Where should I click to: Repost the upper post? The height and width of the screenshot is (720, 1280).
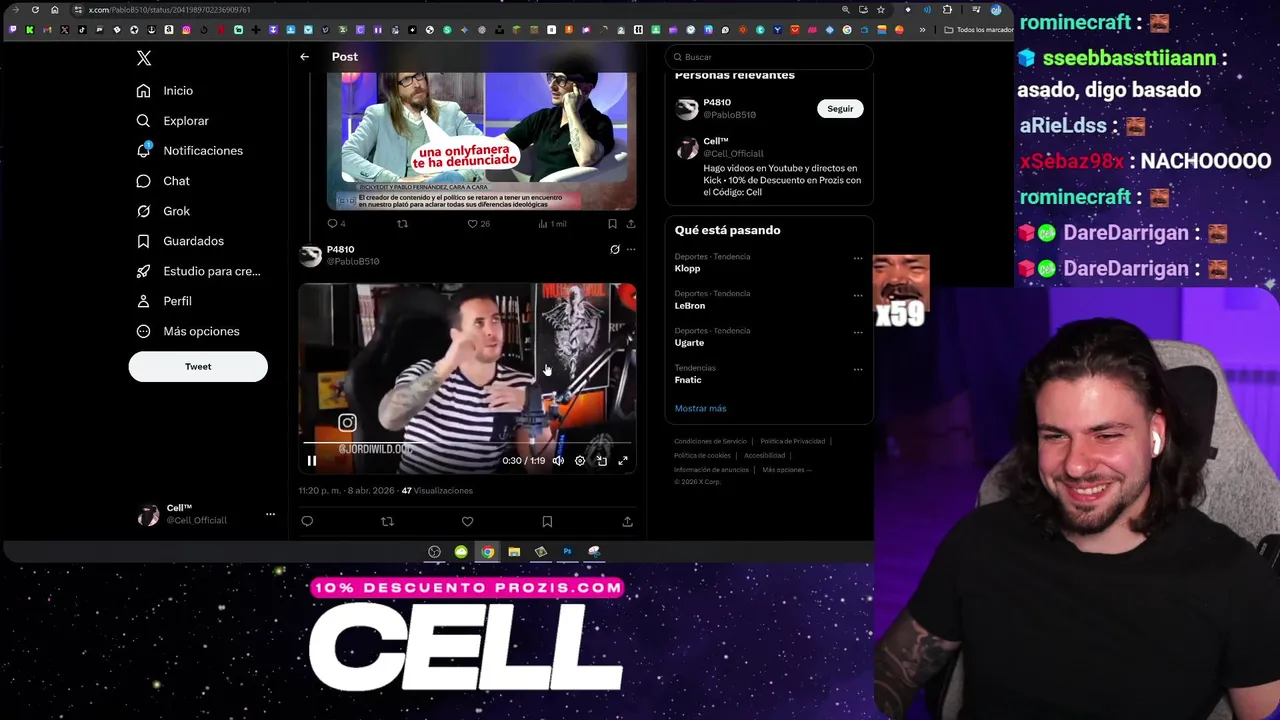[402, 224]
